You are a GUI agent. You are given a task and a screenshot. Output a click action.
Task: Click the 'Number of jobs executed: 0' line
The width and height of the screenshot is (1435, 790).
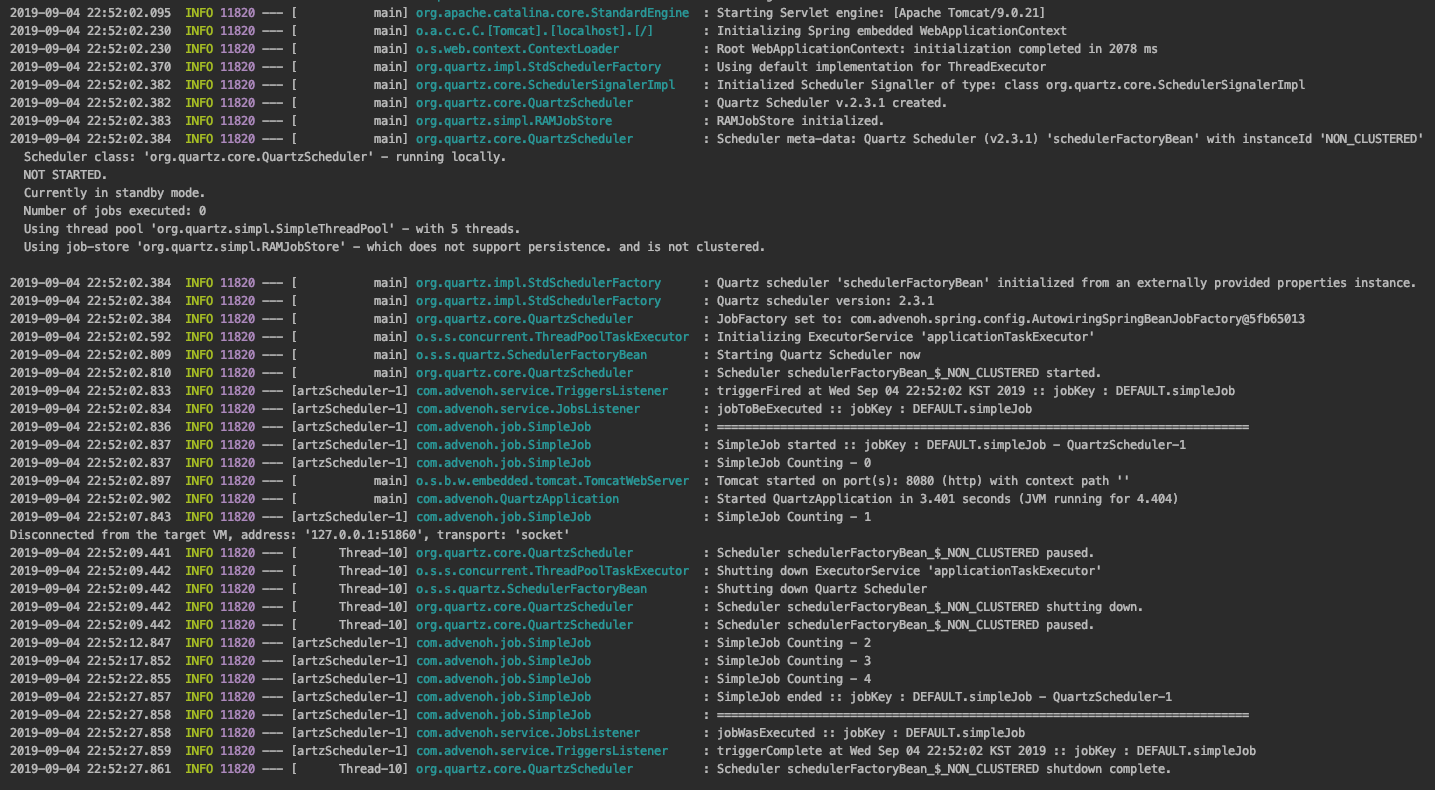coord(114,211)
